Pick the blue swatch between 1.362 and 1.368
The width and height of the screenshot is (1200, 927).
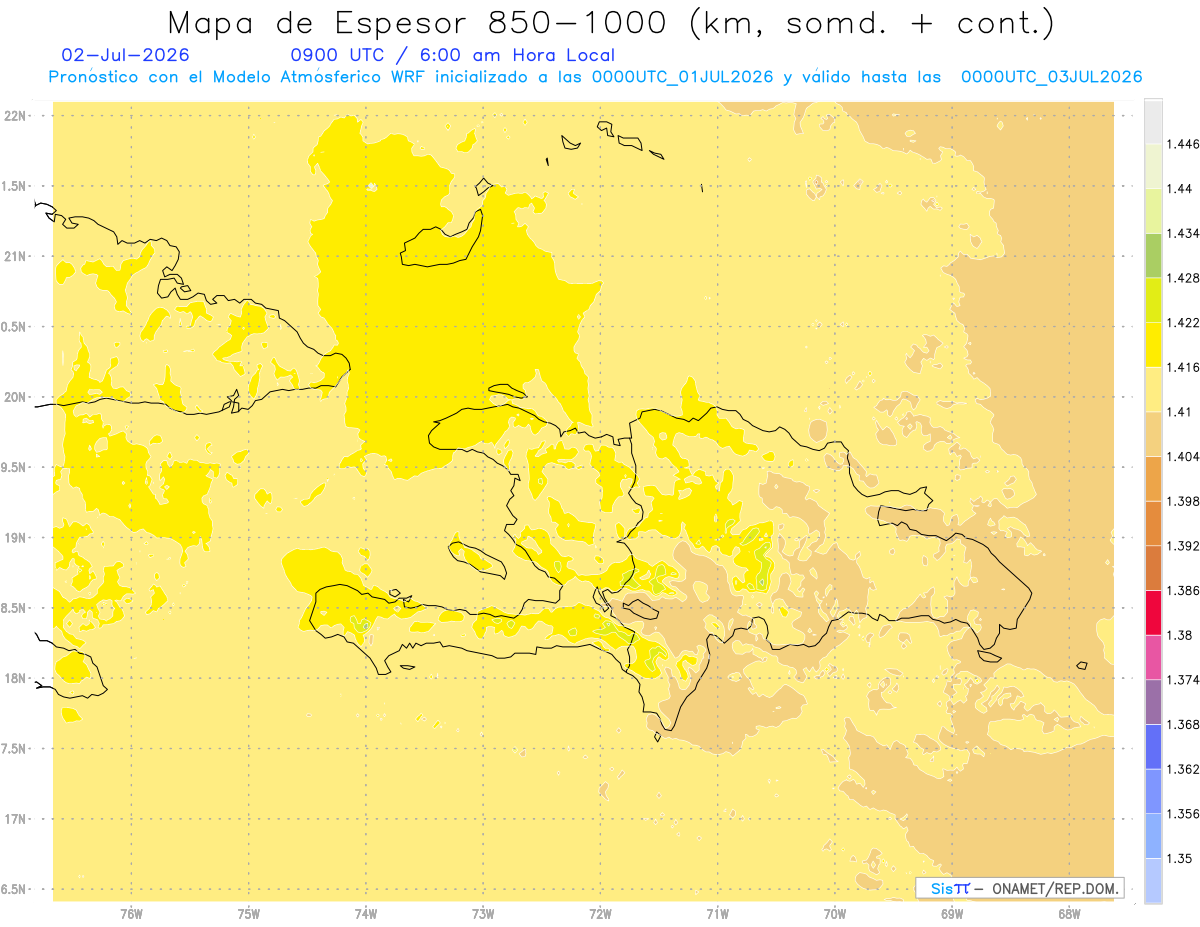click(x=1153, y=746)
